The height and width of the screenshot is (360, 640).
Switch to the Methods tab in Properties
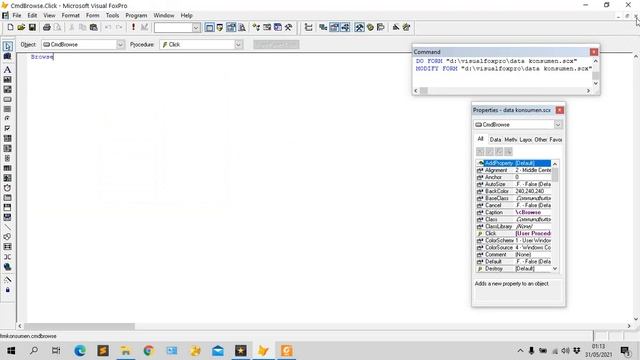pos(510,140)
